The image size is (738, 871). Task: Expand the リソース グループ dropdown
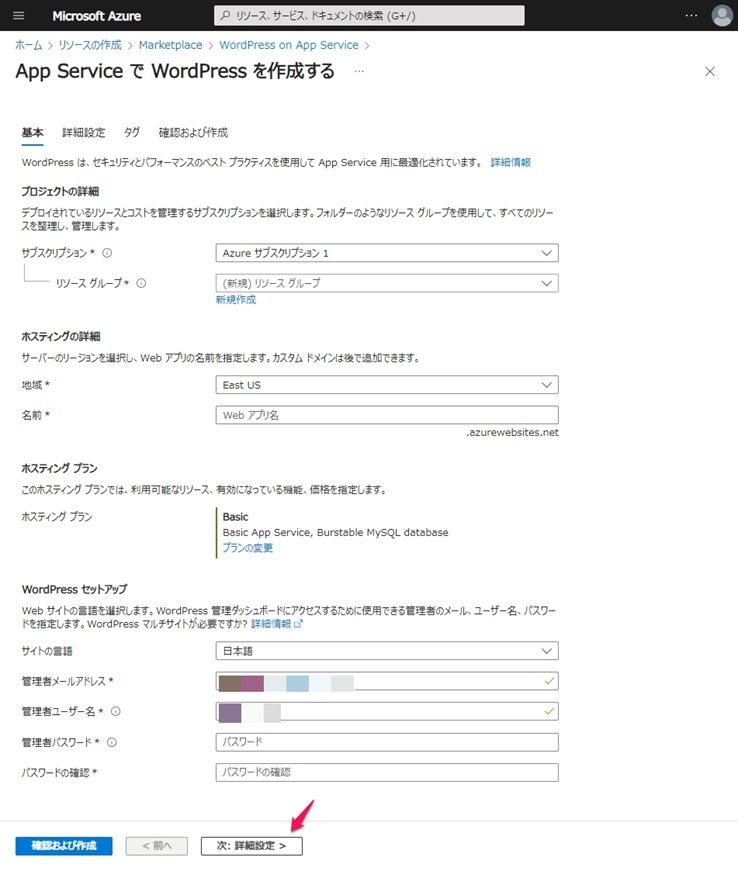(x=387, y=283)
